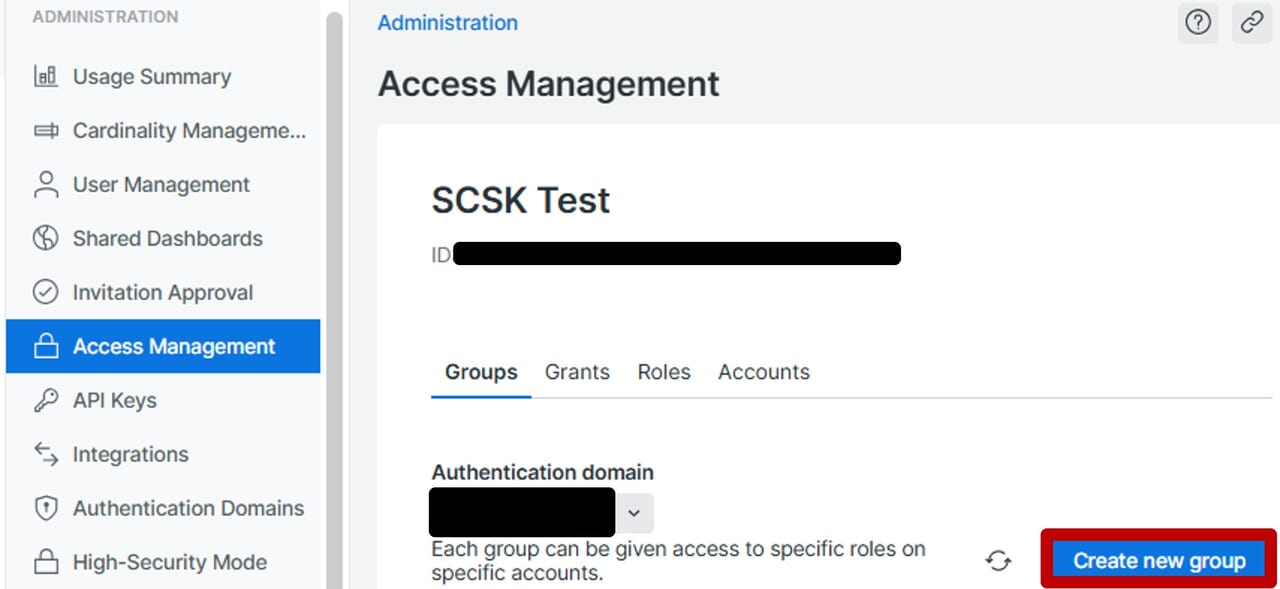The height and width of the screenshot is (589, 1280).
Task: Open the help question mark icon
Action: pyautogui.click(x=1198, y=23)
